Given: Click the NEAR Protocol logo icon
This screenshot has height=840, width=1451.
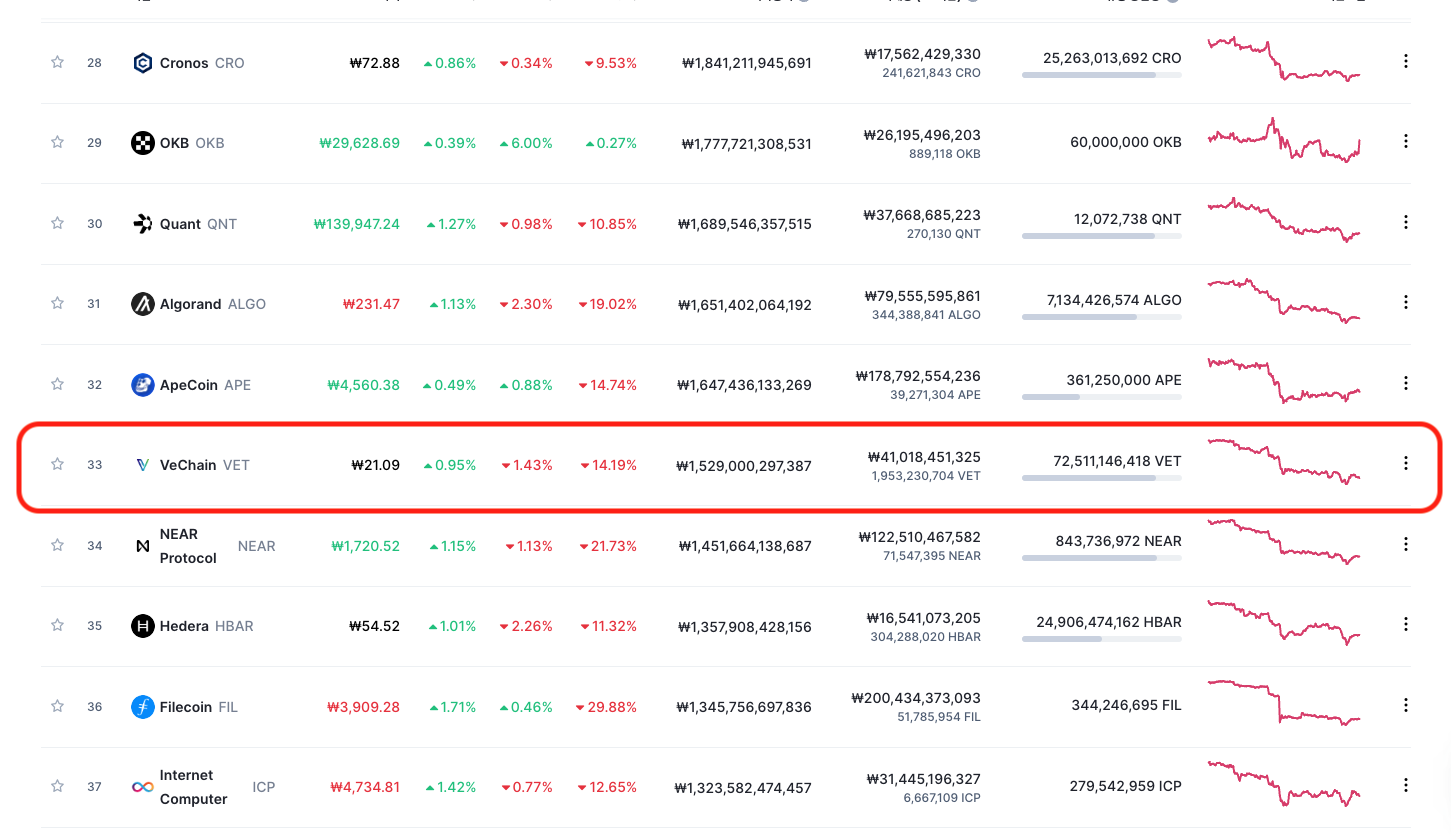Looking at the screenshot, I should point(143,546).
